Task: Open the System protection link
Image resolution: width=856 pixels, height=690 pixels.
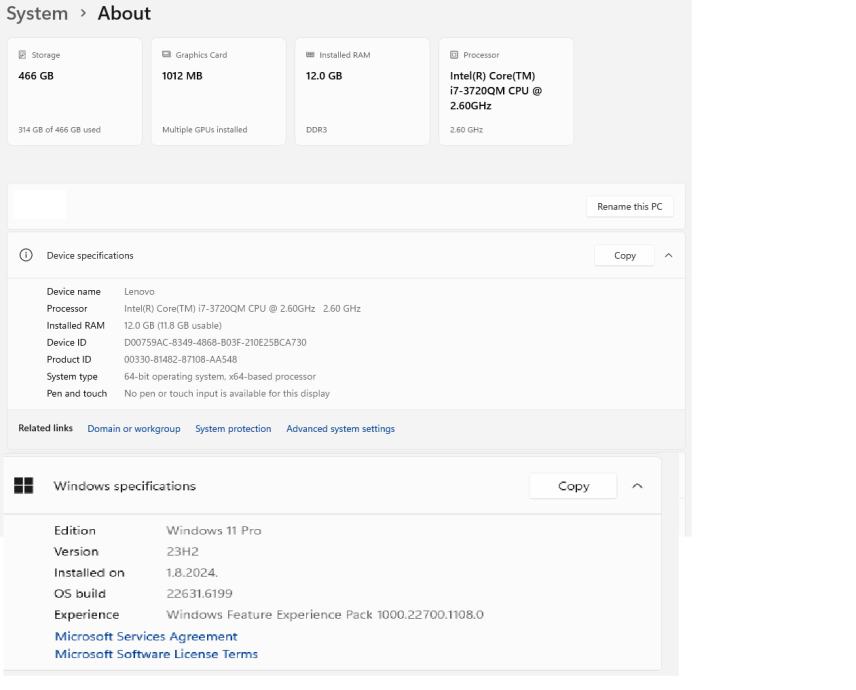Action: [x=233, y=429]
